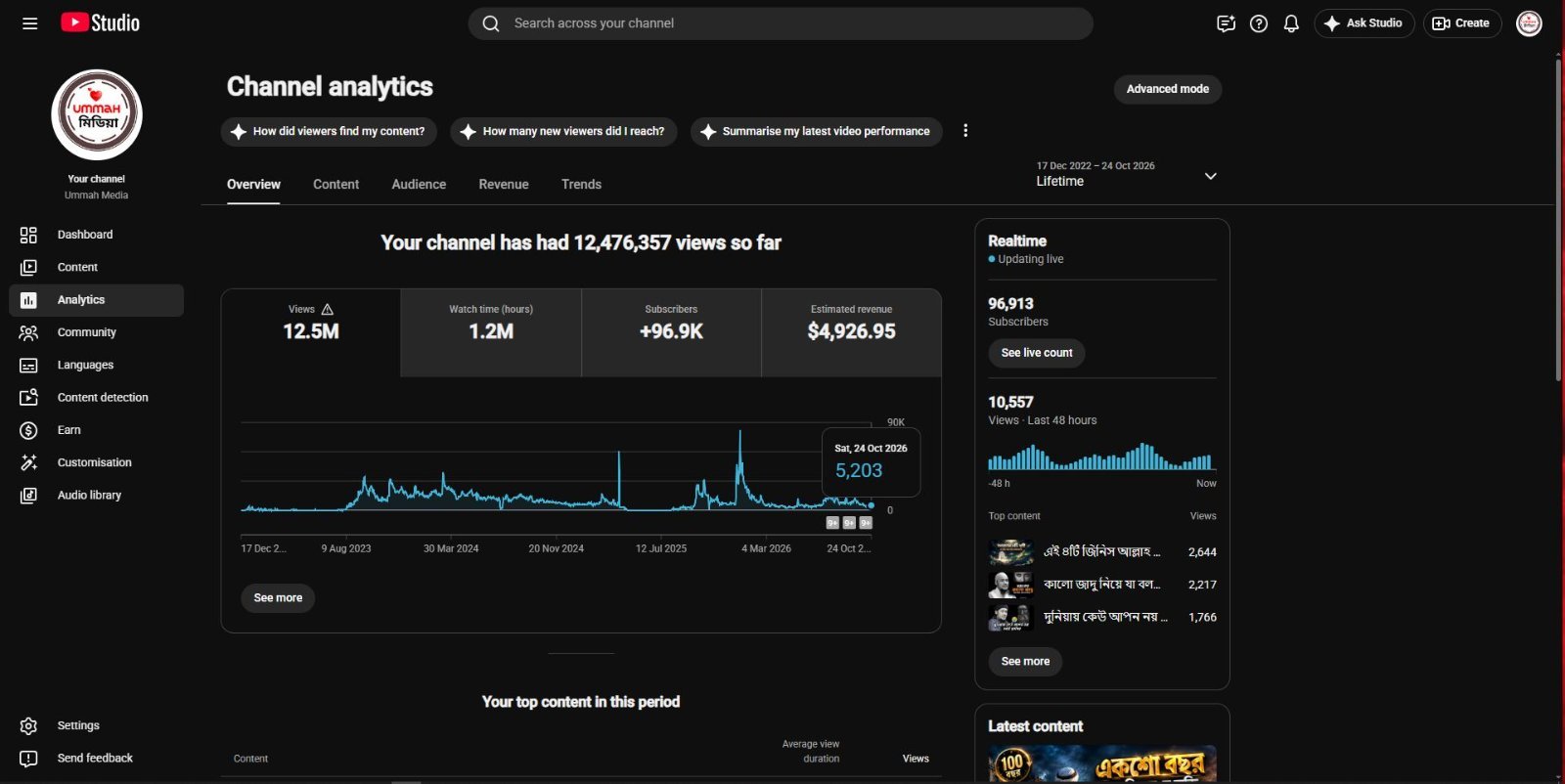Viewport: 1565px width, 784px height.
Task: Select the Subscribers metric card
Action: pyautogui.click(x=671, y=332)
